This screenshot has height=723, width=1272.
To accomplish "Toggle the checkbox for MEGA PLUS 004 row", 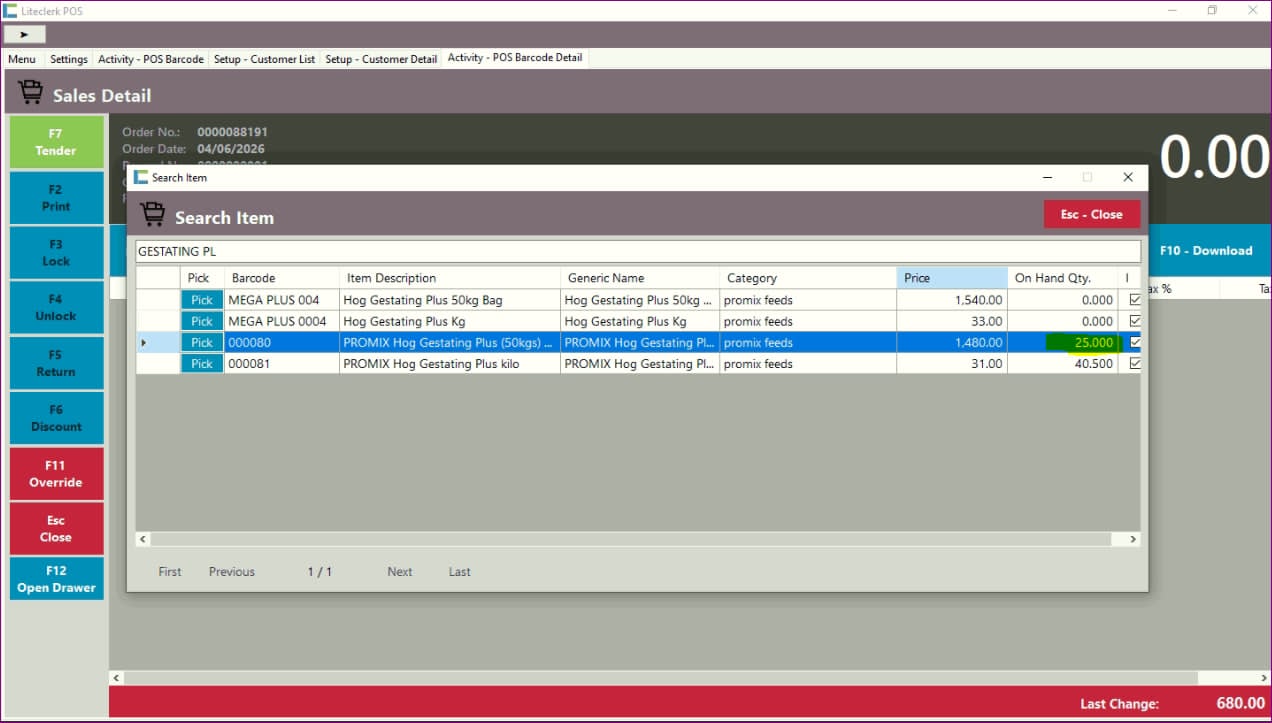I will (1134, 300).
